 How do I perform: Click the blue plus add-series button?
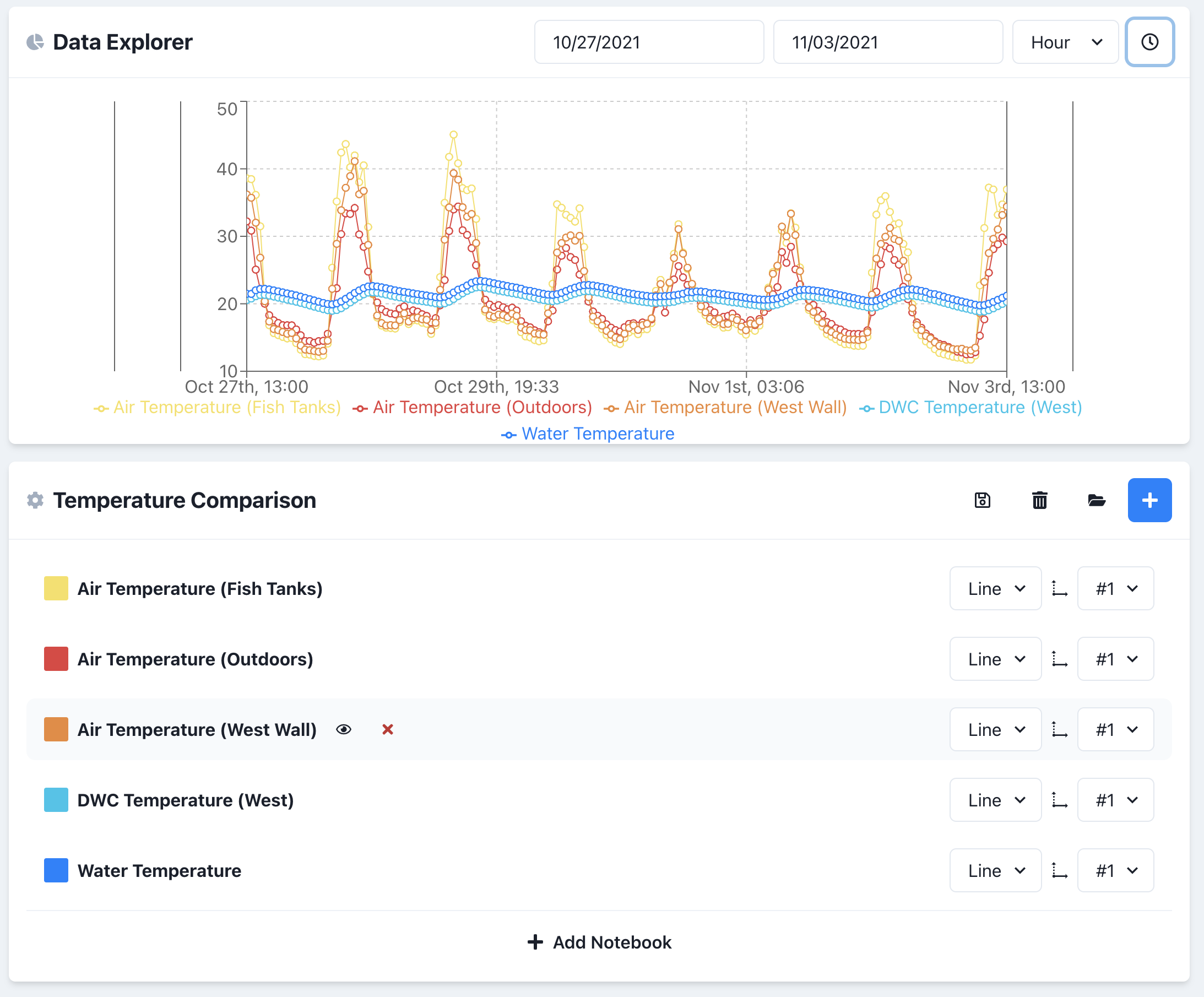pos(1149,500)
